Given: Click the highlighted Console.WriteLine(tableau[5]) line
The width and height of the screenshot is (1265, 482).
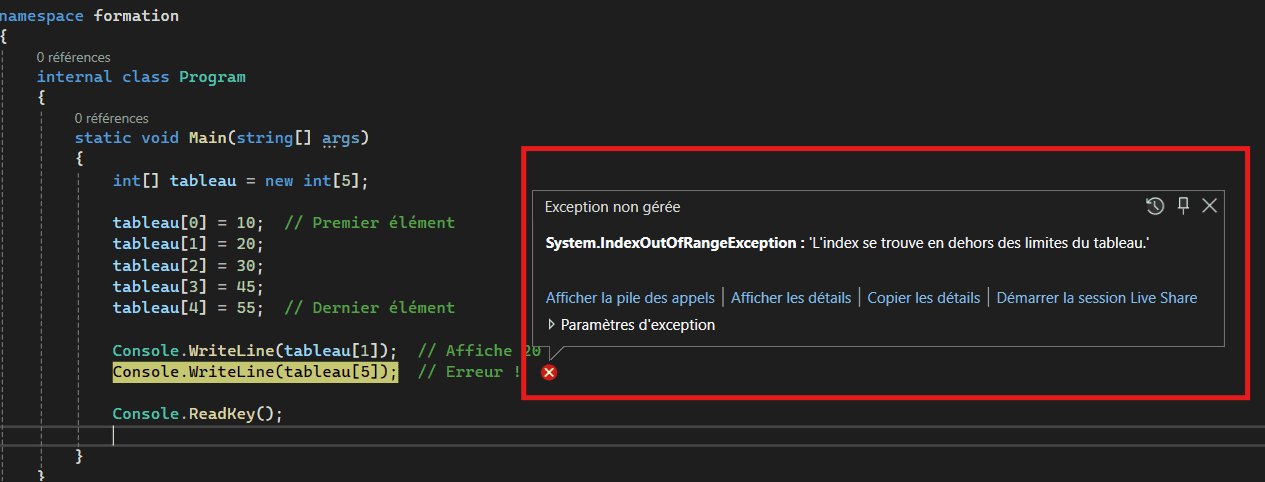Looking at the screenshot, I should pyautogui.click(x=255, y=372).
